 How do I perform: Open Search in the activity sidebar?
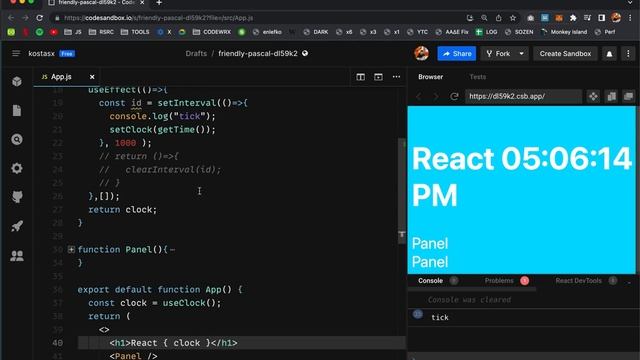click(17, 140)
